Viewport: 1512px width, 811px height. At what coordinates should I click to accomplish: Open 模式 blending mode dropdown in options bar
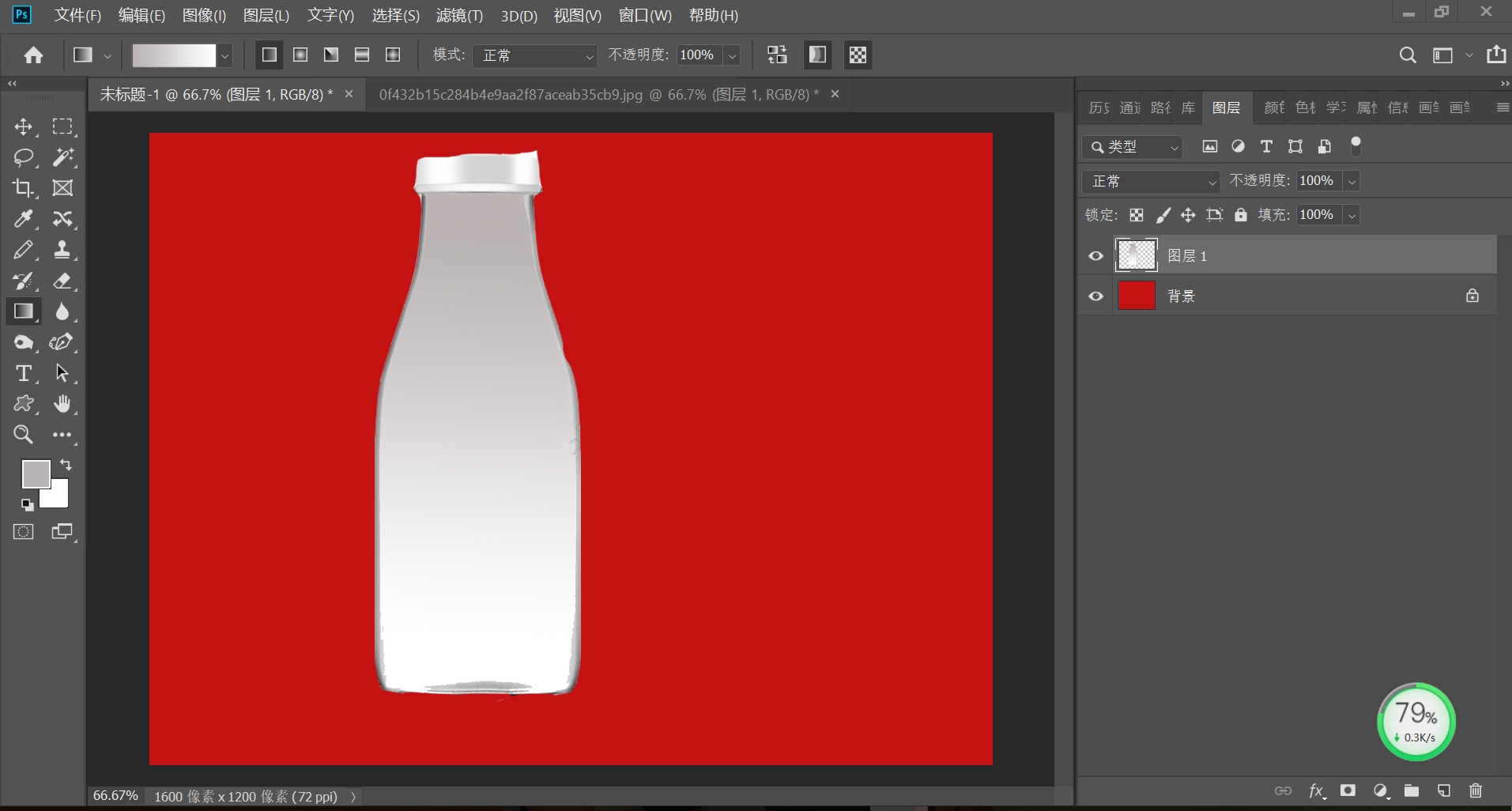534,55
